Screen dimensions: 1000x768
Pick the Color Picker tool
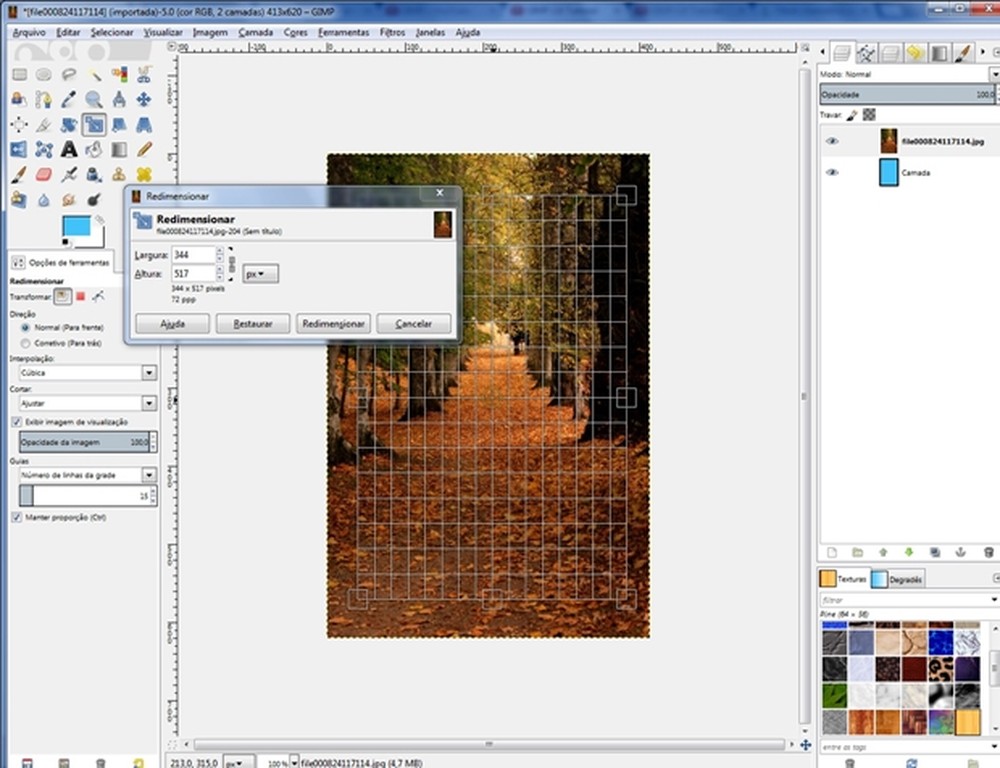[x=69, y=98]
